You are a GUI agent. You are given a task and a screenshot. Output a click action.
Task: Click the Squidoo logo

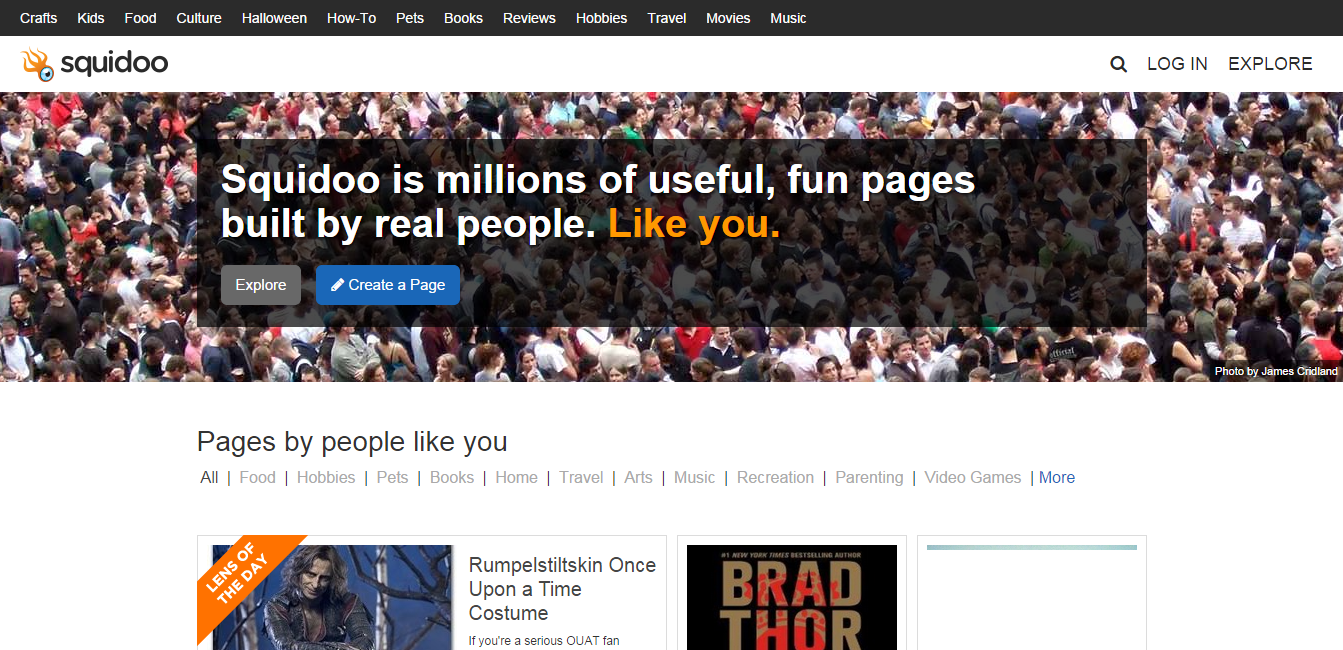click(x=94, y=64)
